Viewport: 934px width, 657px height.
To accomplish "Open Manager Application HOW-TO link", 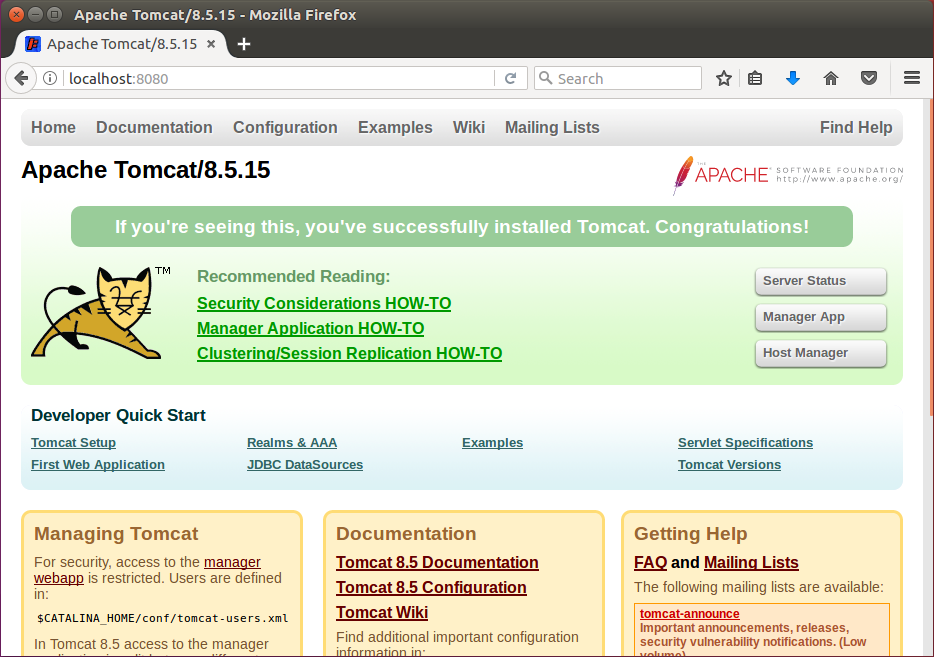I will (x=310, y=328).
